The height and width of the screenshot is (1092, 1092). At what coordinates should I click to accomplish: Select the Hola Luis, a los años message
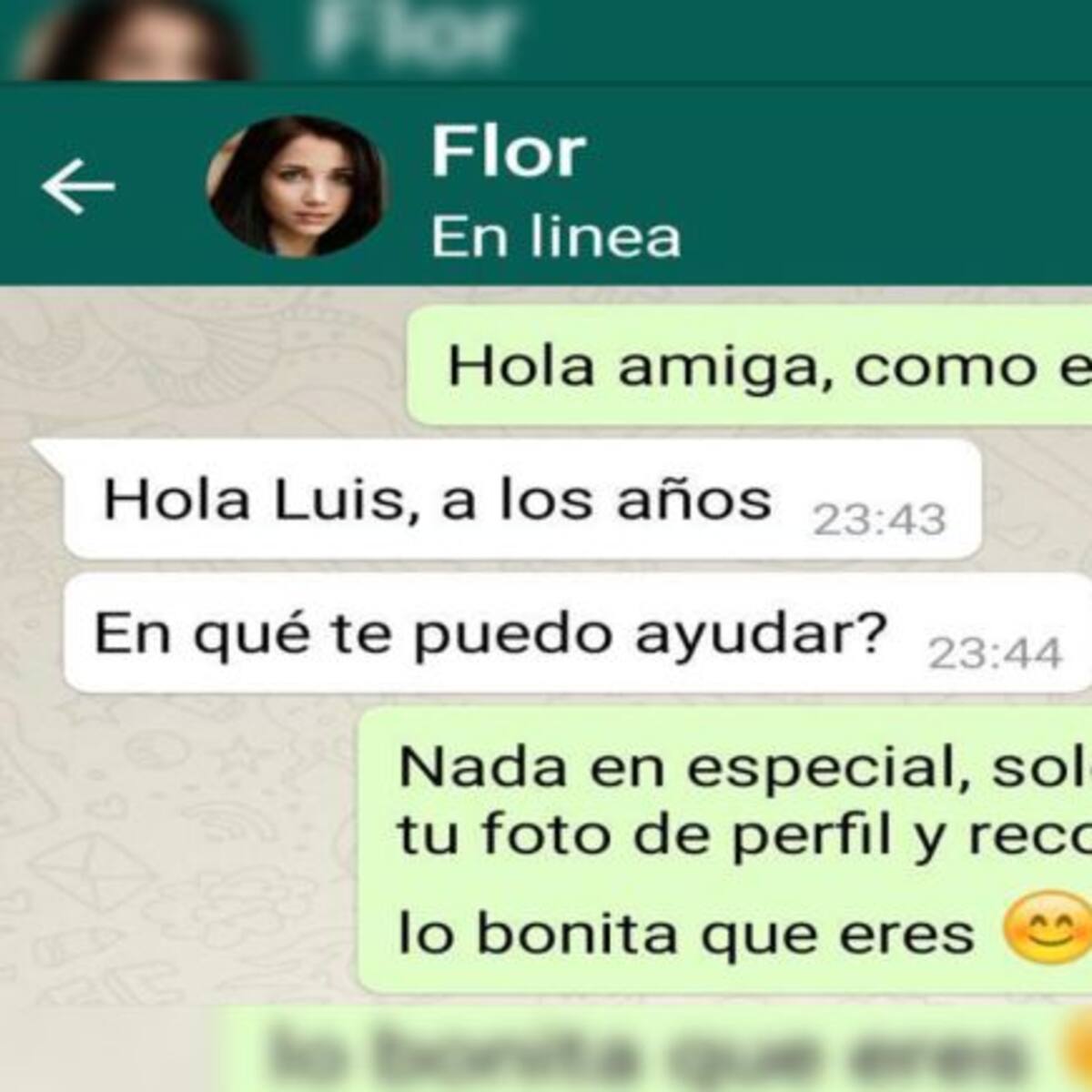click(x=522, y=500)
